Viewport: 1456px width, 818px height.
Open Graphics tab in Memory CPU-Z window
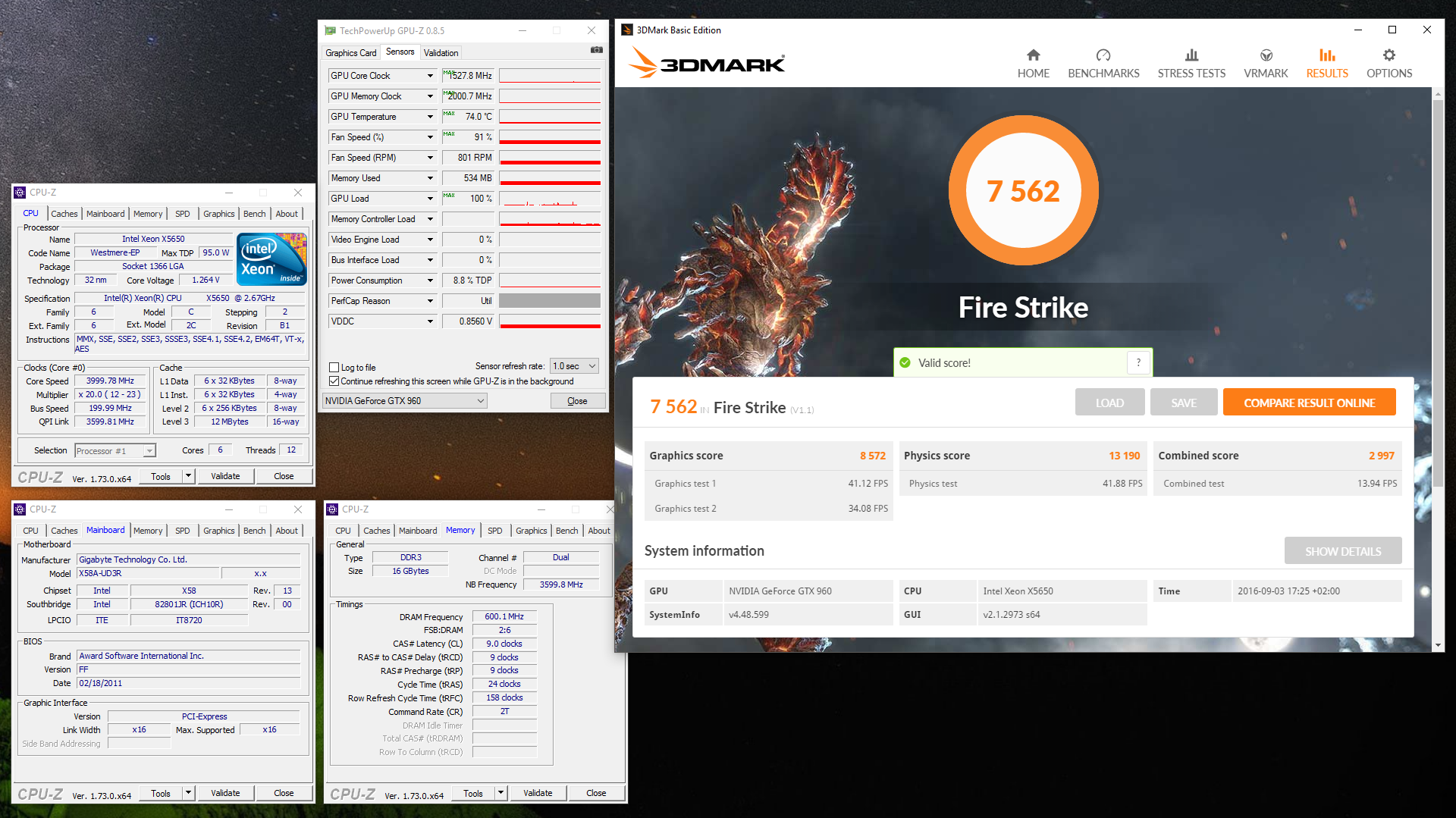tap(532, 531)
